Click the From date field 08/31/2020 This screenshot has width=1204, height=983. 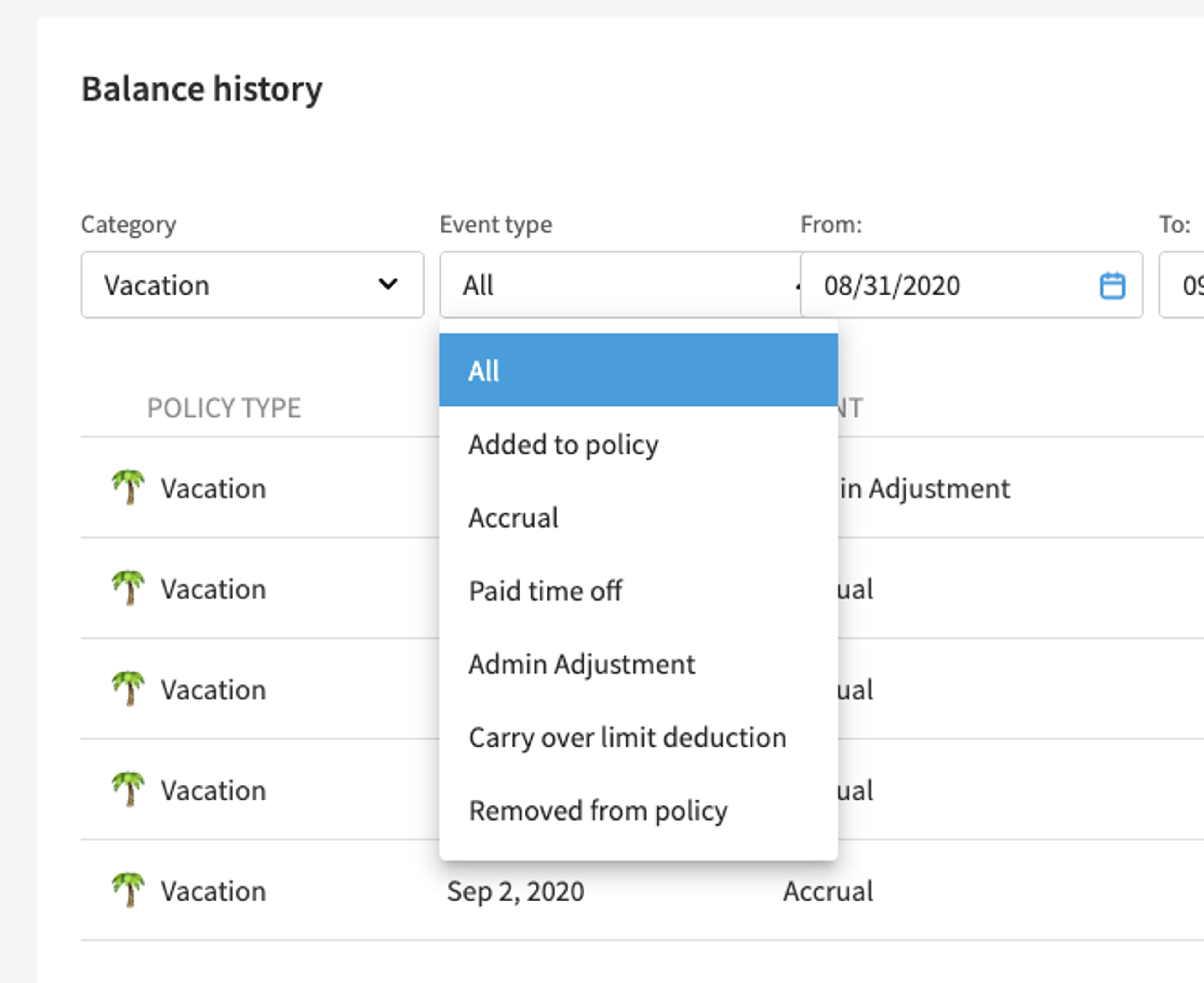[x=971, y=285]
